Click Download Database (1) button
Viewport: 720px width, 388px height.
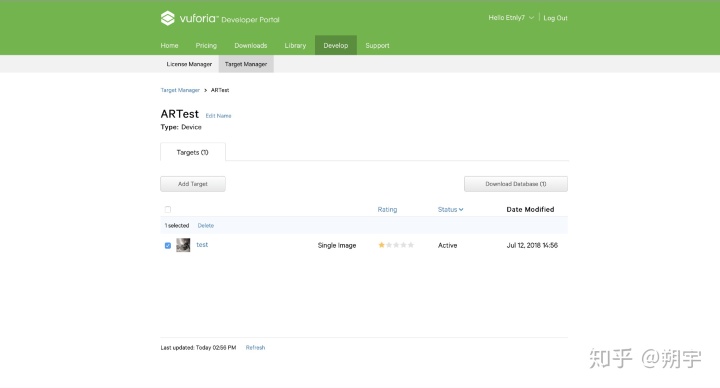pos(516,184)
